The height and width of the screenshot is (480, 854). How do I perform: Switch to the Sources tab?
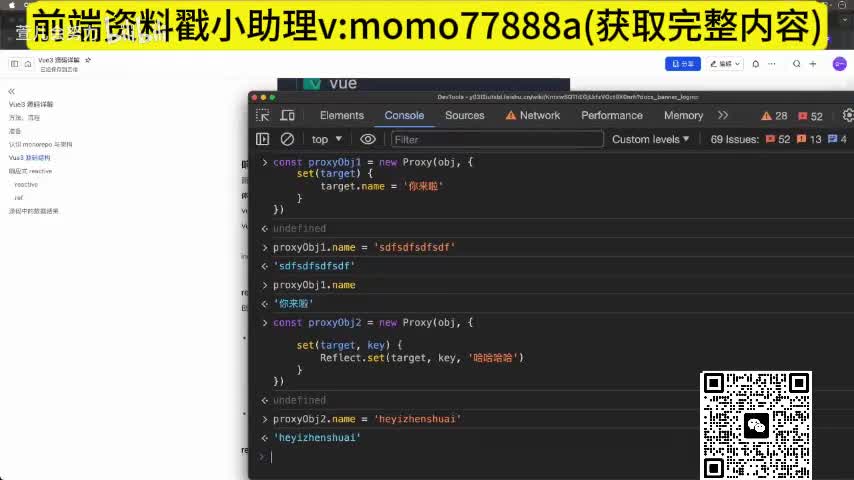465,116
